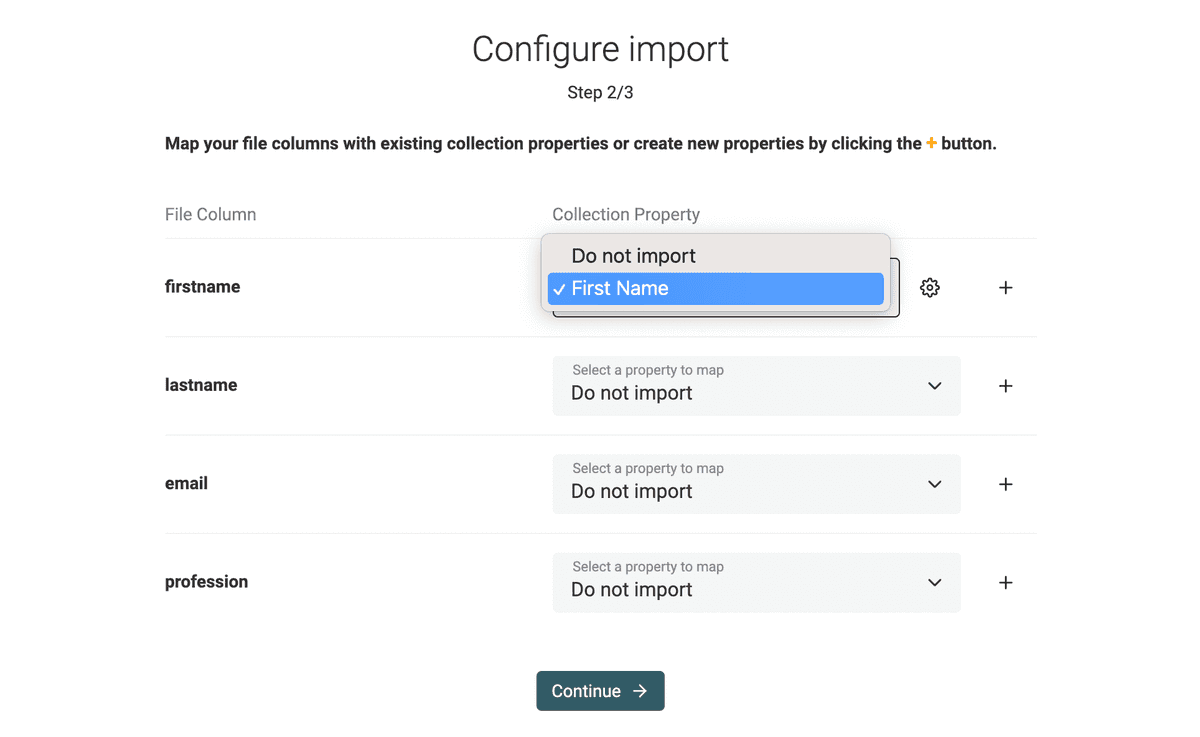
Task: Add new property for profession column
Action: click(1006, 583)
